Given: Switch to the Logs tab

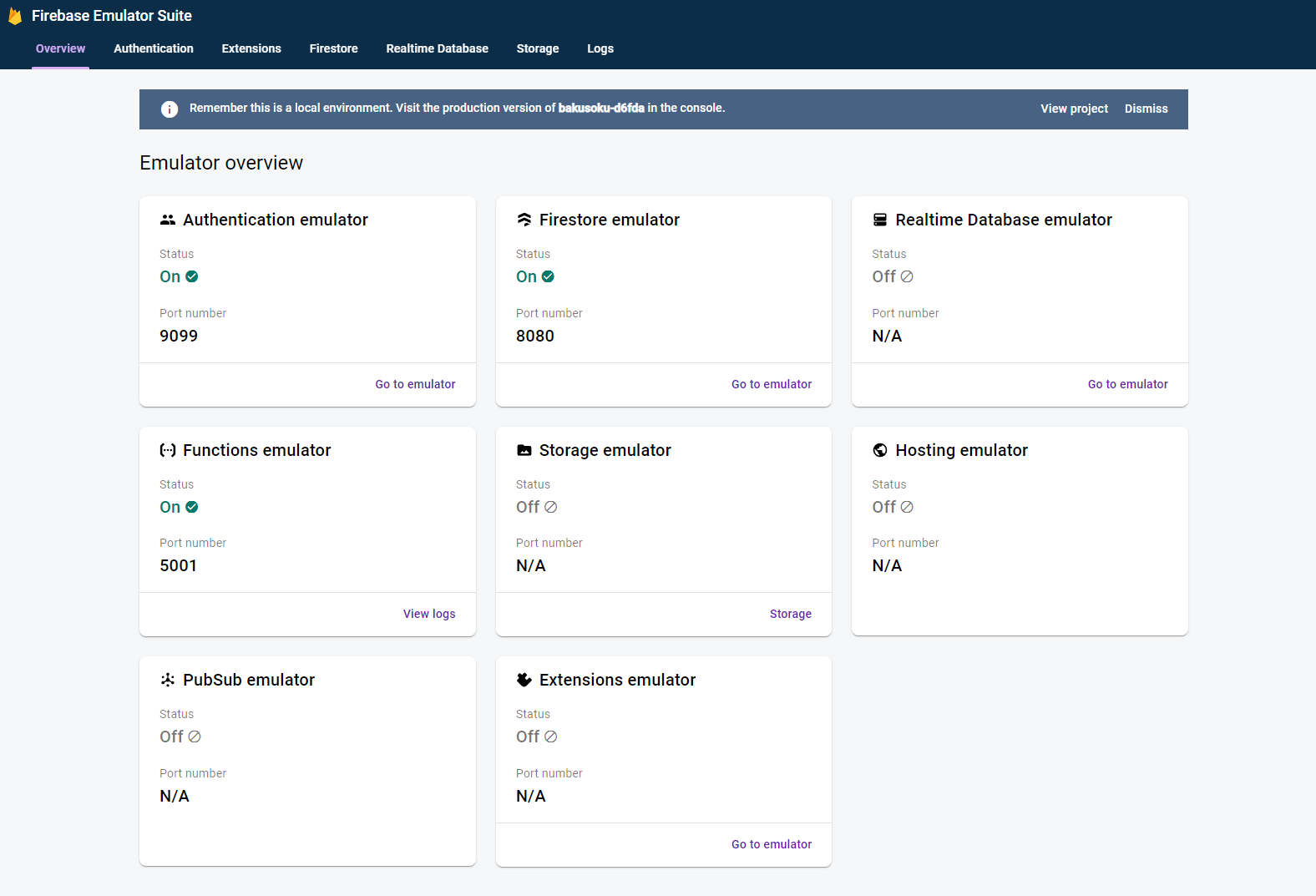Looking at the screenshot, I should (x=600, y=48).
